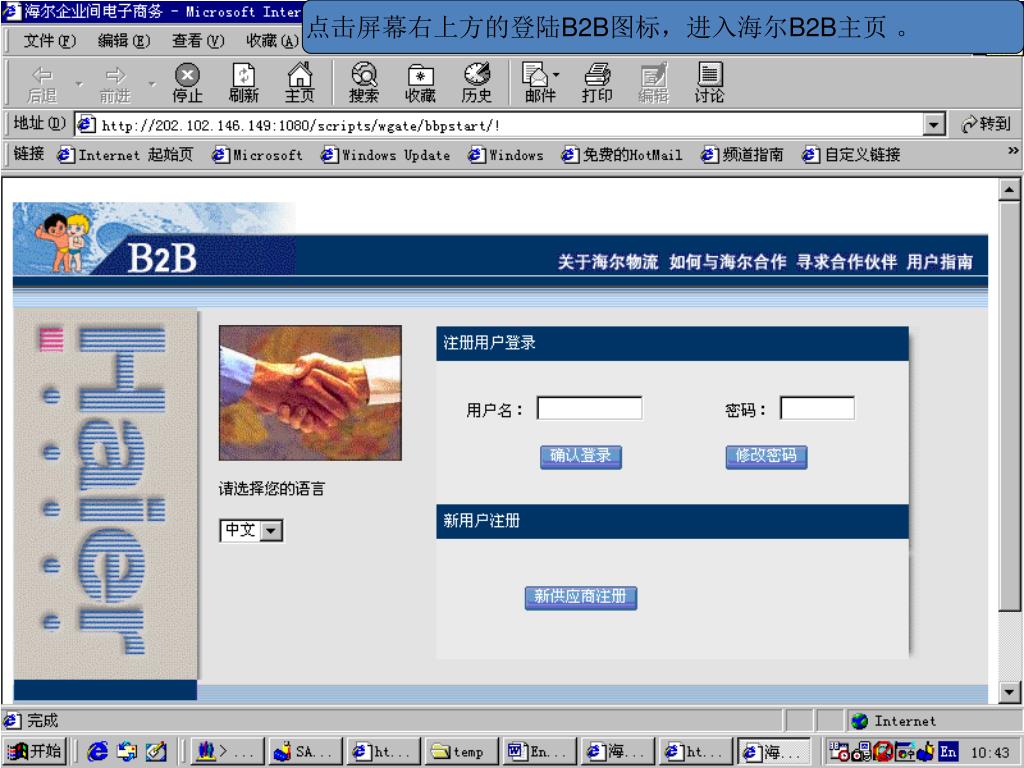
Task: Open the 频道指南 link
Action: point(742,155)
